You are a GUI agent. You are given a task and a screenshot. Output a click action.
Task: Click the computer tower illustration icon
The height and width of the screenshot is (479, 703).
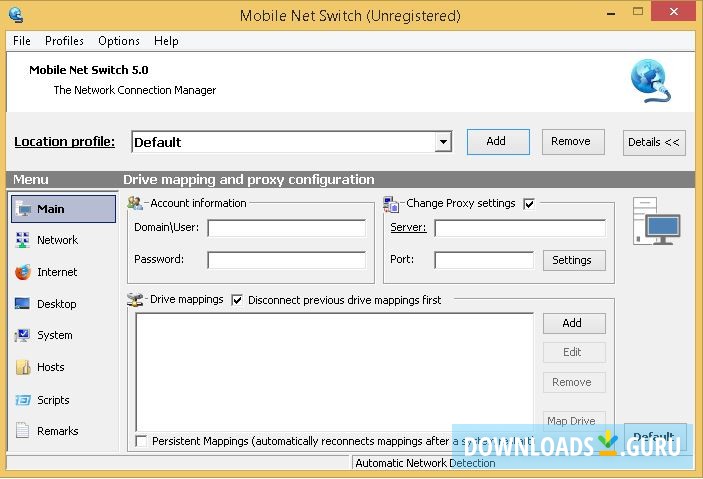656,221
